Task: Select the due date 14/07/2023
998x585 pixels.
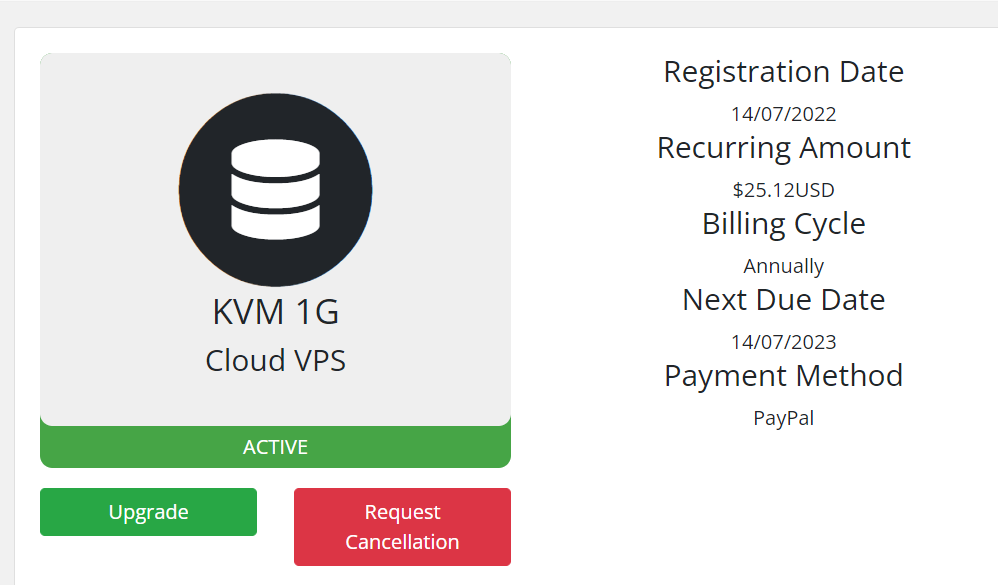Action: pos(784,342)
